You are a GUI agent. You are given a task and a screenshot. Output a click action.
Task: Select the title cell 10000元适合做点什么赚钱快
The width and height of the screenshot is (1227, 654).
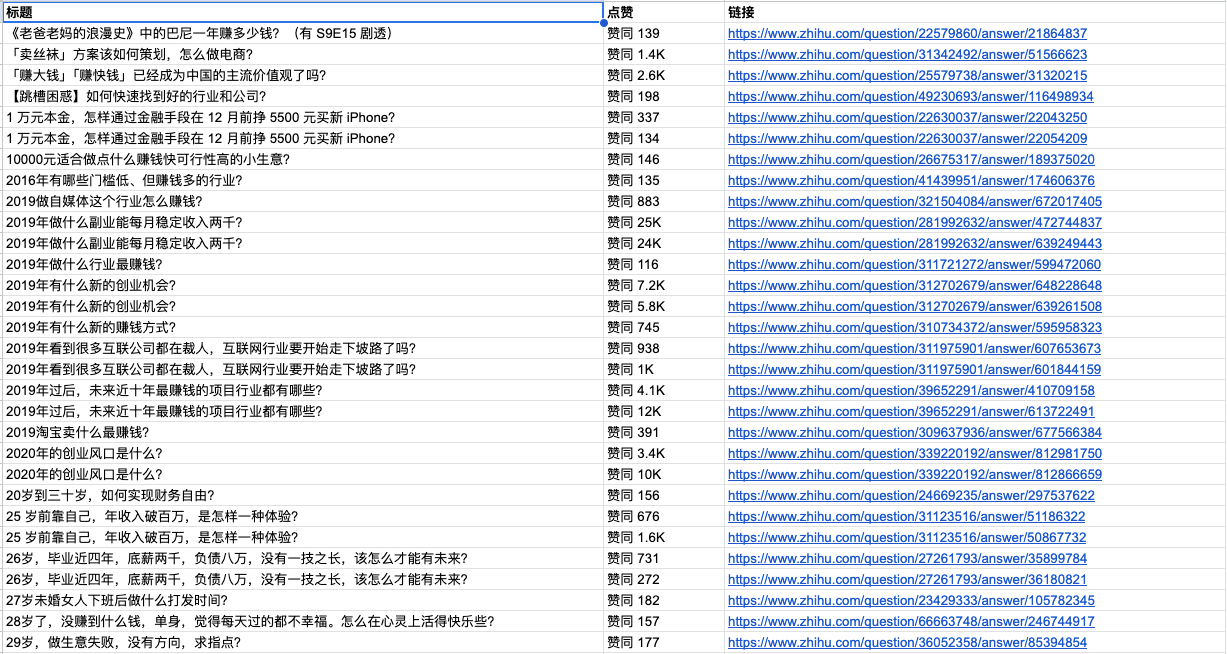pos(303,159)
